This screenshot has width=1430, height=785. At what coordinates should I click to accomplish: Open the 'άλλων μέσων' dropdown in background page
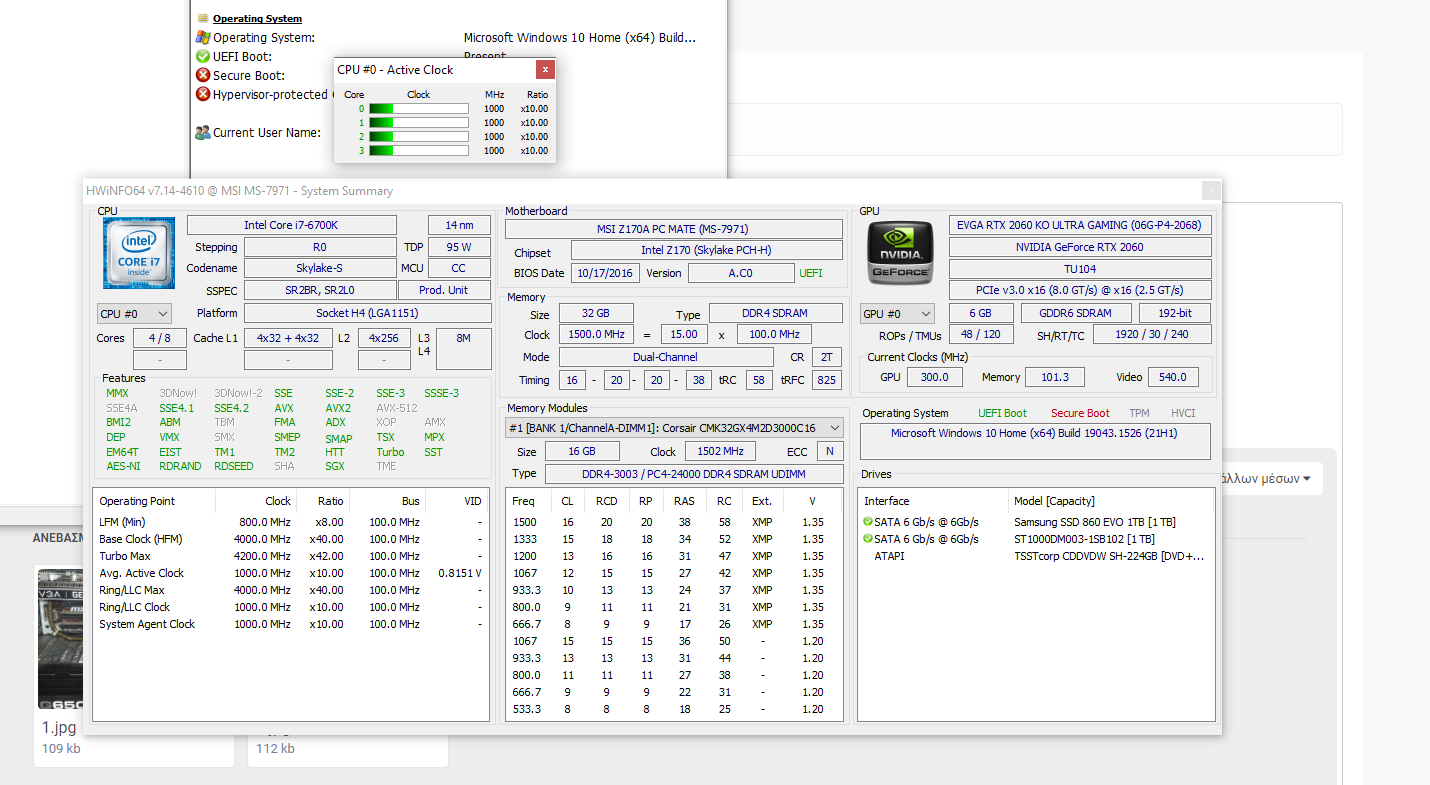click(1265, 479)
